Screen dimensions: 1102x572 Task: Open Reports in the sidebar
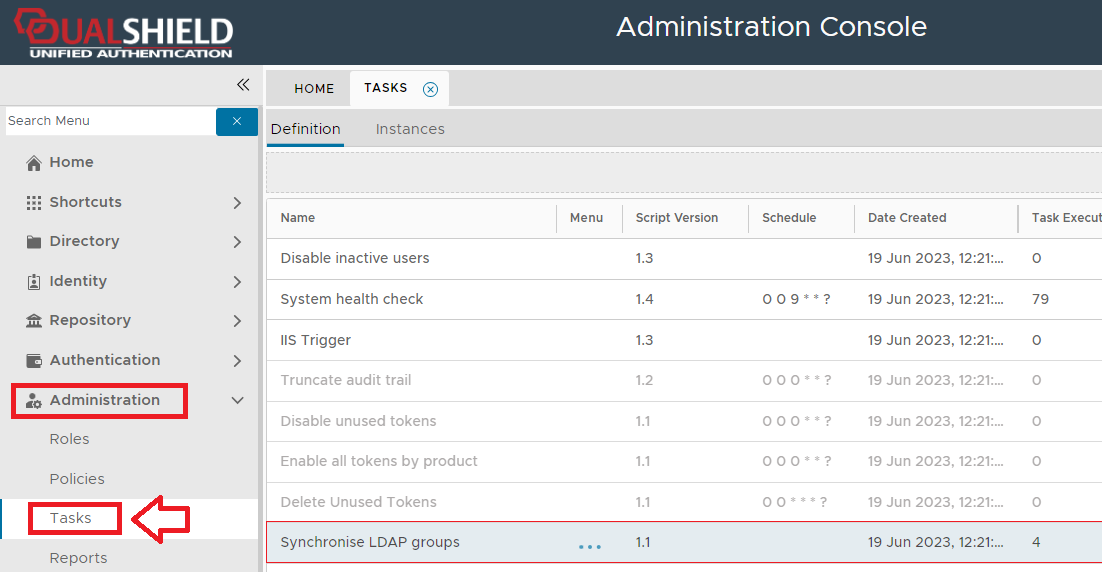click(x=78, y=558)
